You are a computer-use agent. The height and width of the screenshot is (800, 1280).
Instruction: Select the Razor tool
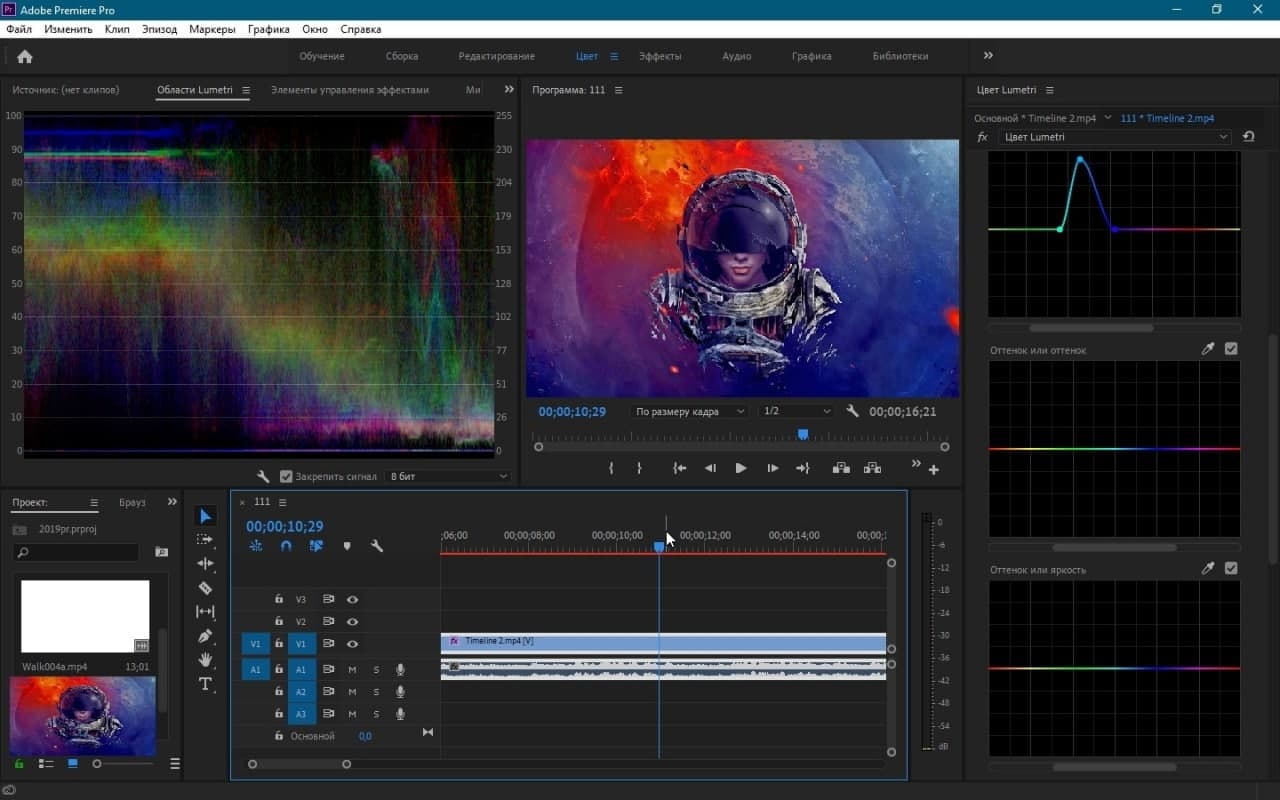coord(205,588)
